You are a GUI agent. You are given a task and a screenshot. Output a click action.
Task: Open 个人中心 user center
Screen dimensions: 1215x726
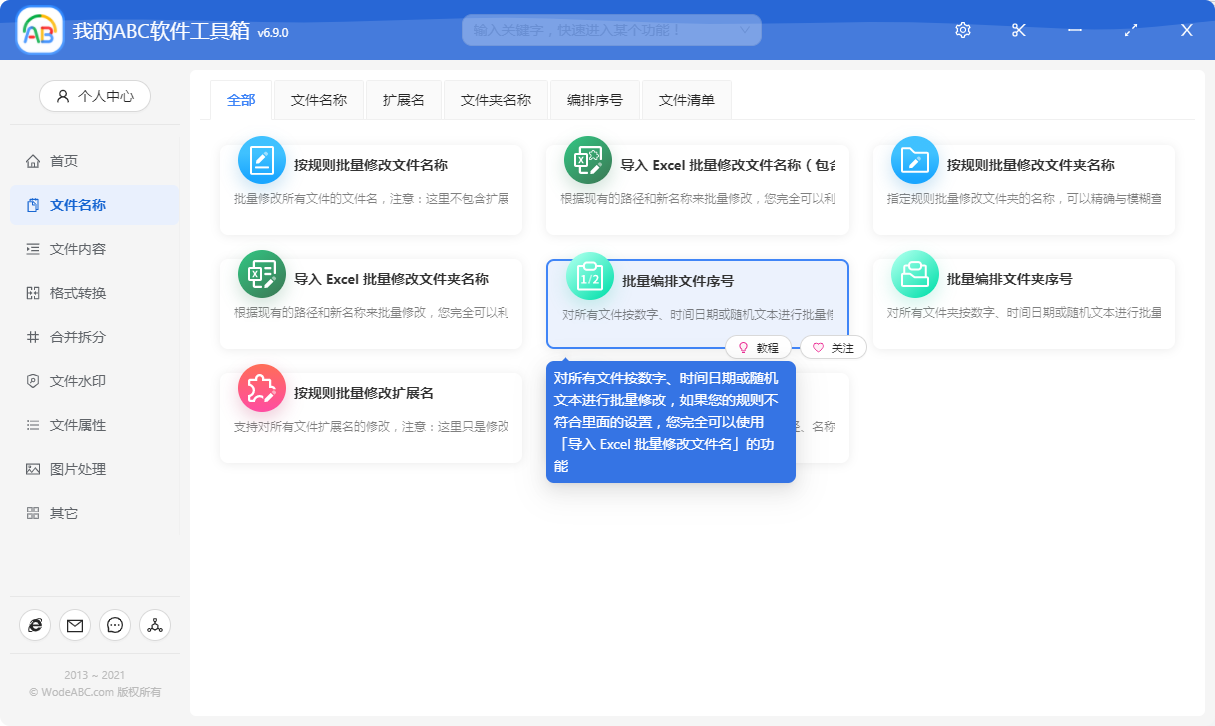pyautogui.click(x=95, y=96)
